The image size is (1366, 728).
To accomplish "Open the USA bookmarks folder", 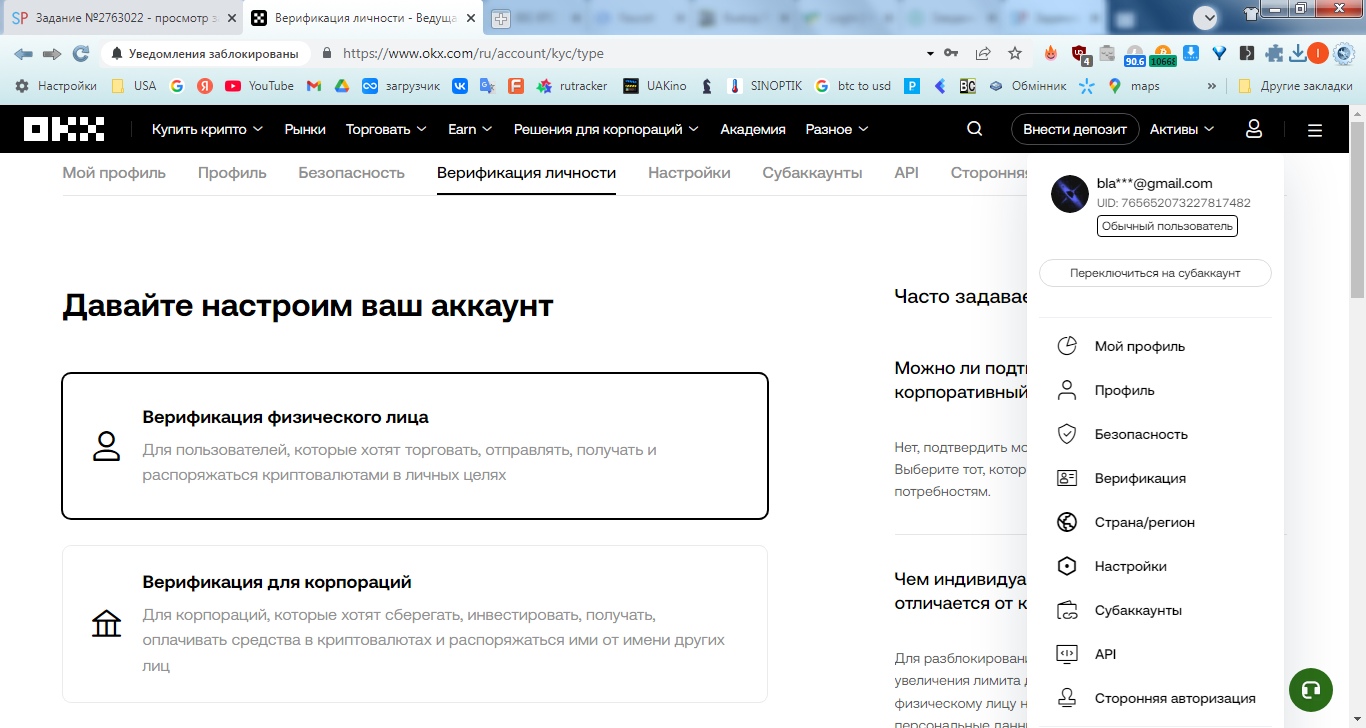I will click(134, 86).
